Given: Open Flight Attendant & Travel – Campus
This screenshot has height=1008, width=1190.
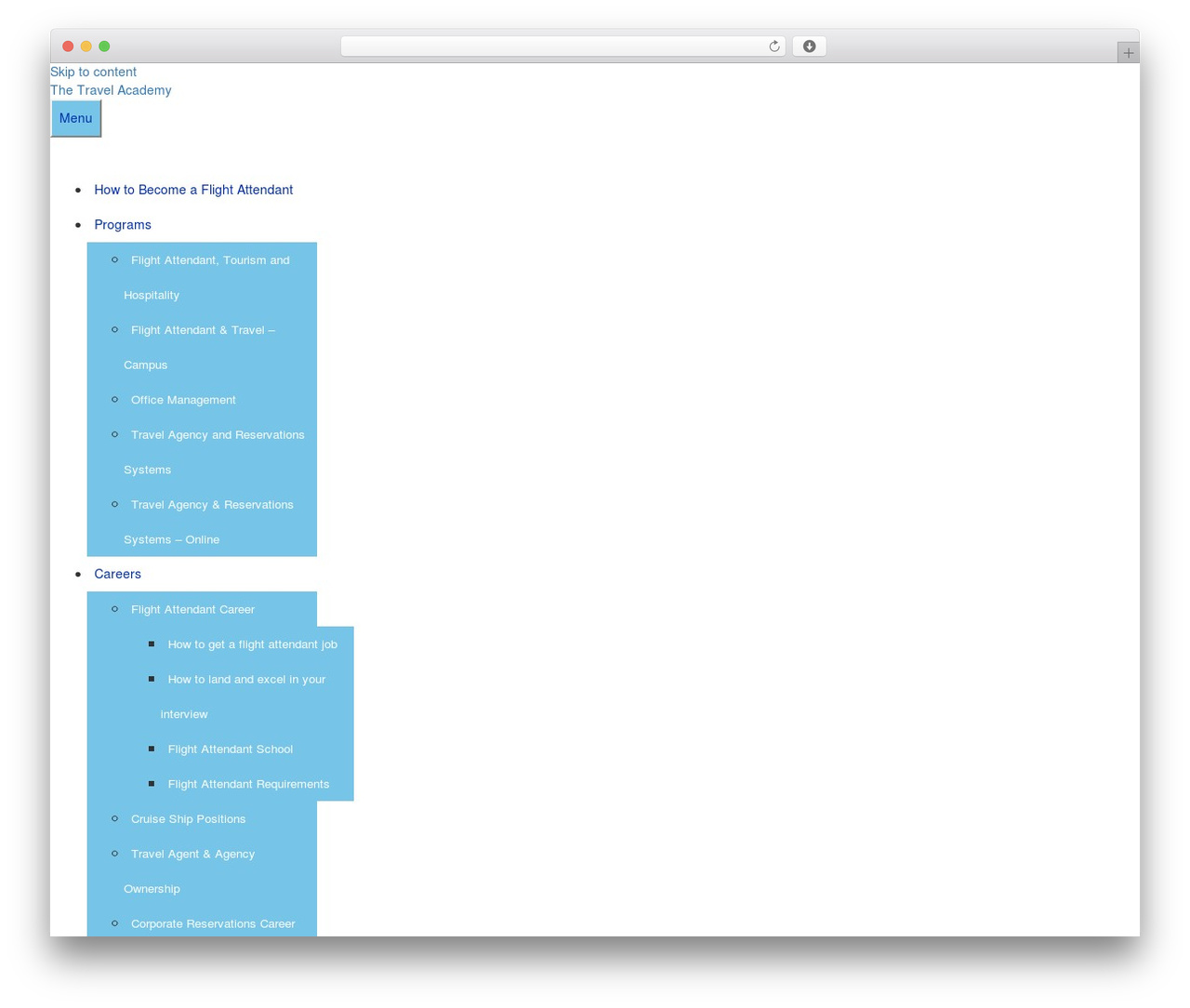Looking at the screenshot, I should (x=199, y=347).
